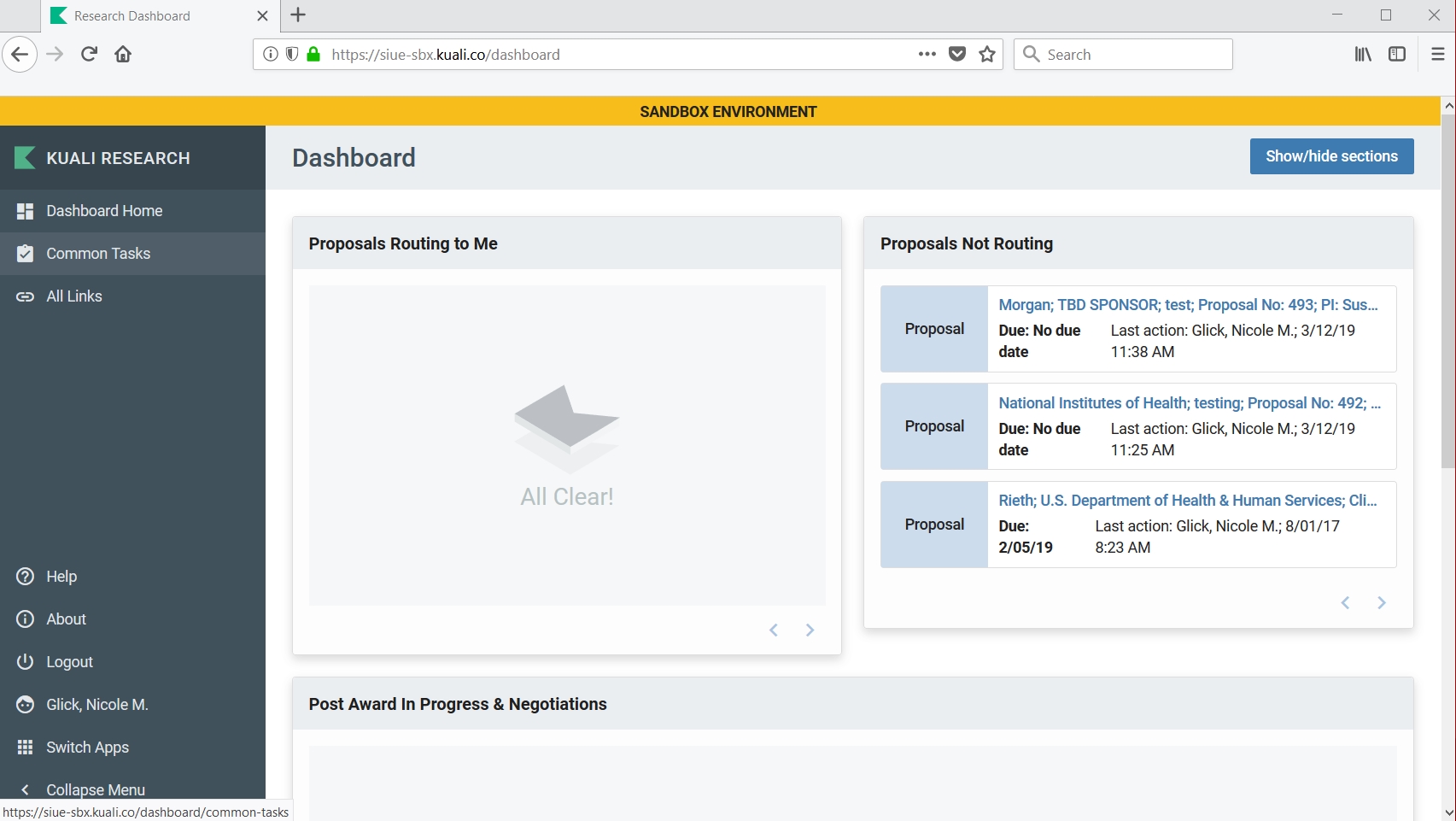Open Help question mark icon
The height and width of the screenshot is (821, 1456).
(x=25, y=577)
